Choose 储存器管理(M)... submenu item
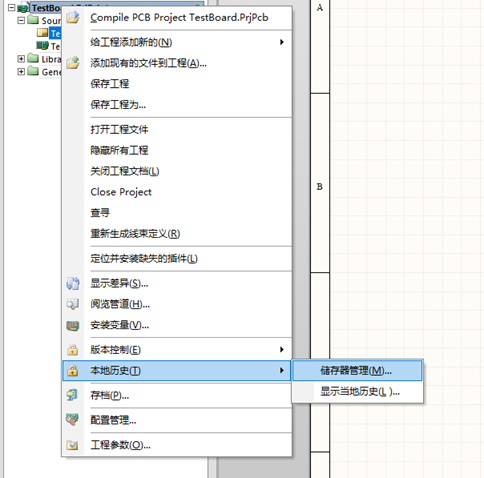Viewport: 484px width, 478px height. point(357,370)
